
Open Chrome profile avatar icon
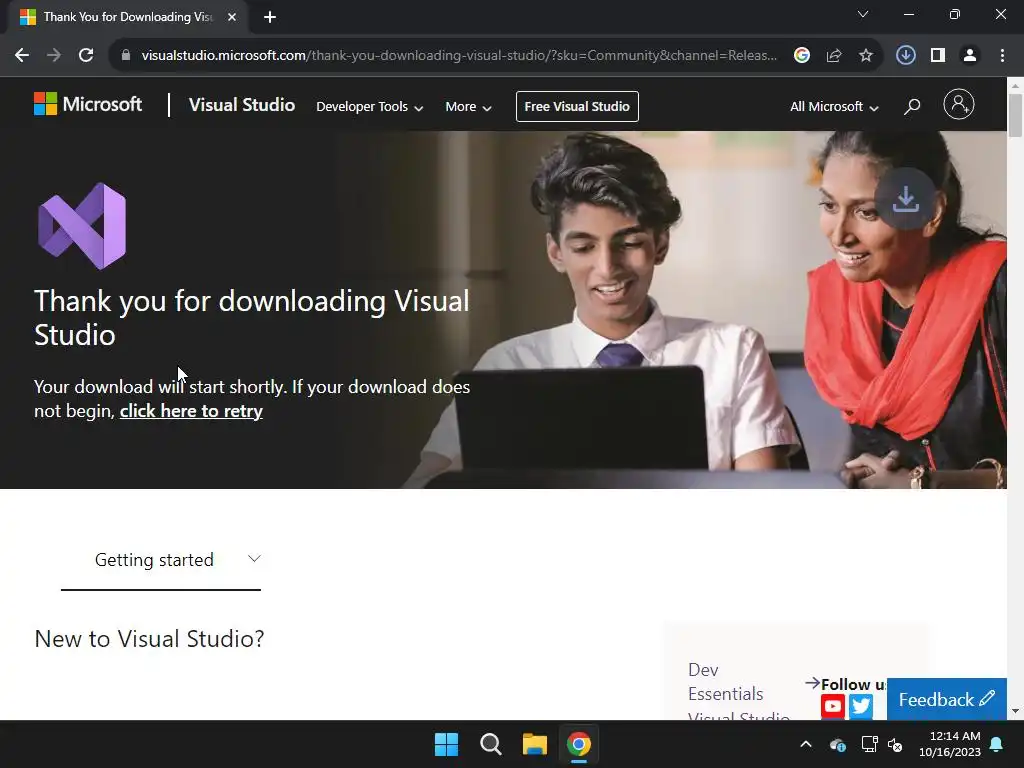coord(970,56)
